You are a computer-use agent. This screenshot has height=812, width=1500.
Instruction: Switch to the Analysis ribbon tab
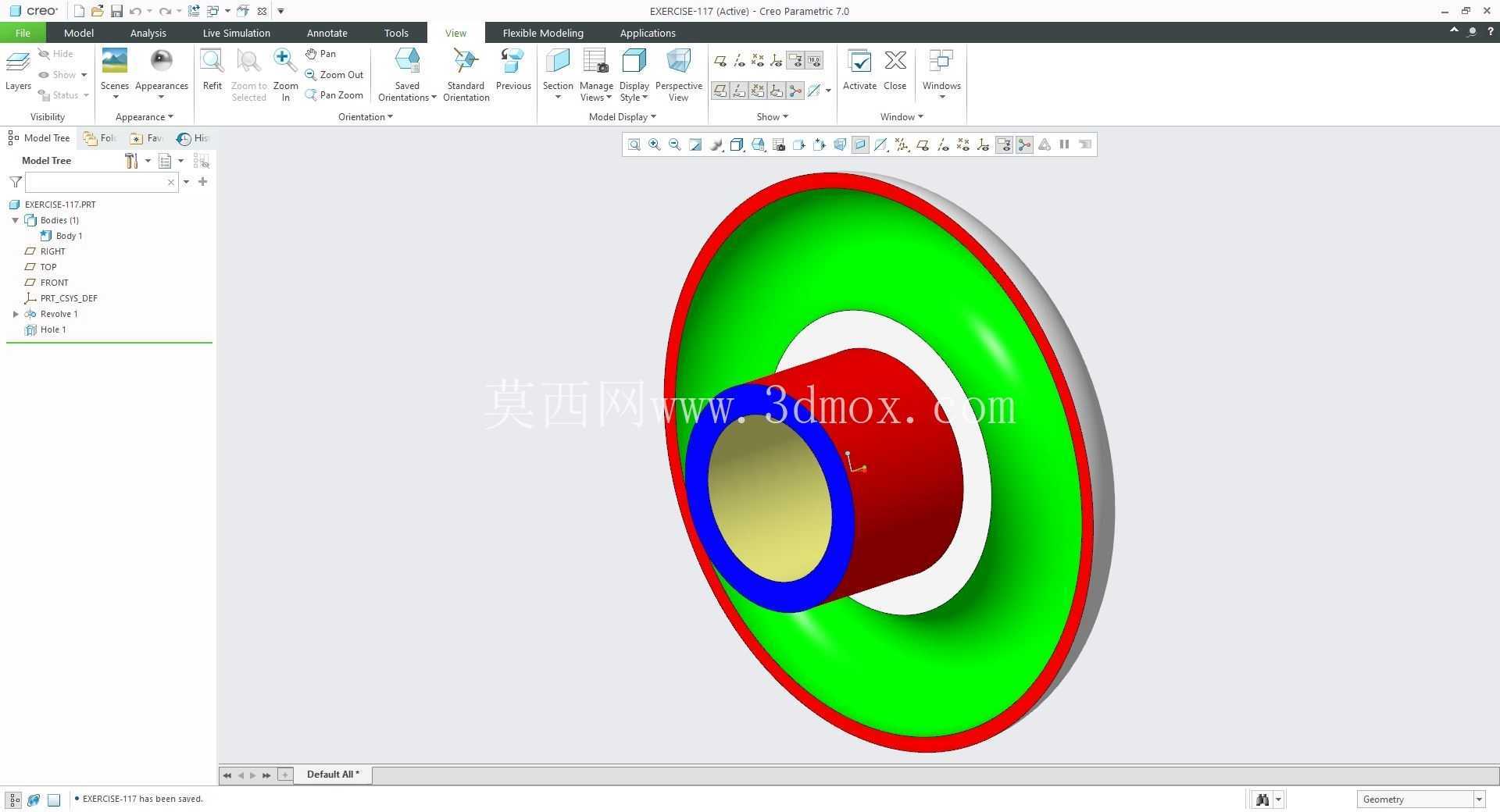pyautogui.click(x=148, y=33)
